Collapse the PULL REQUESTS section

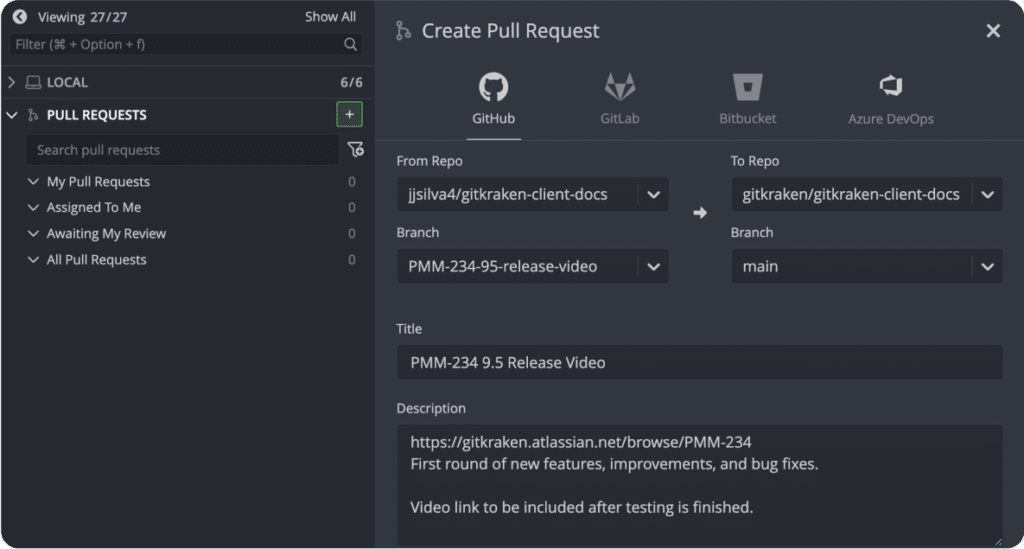[11, 115]
